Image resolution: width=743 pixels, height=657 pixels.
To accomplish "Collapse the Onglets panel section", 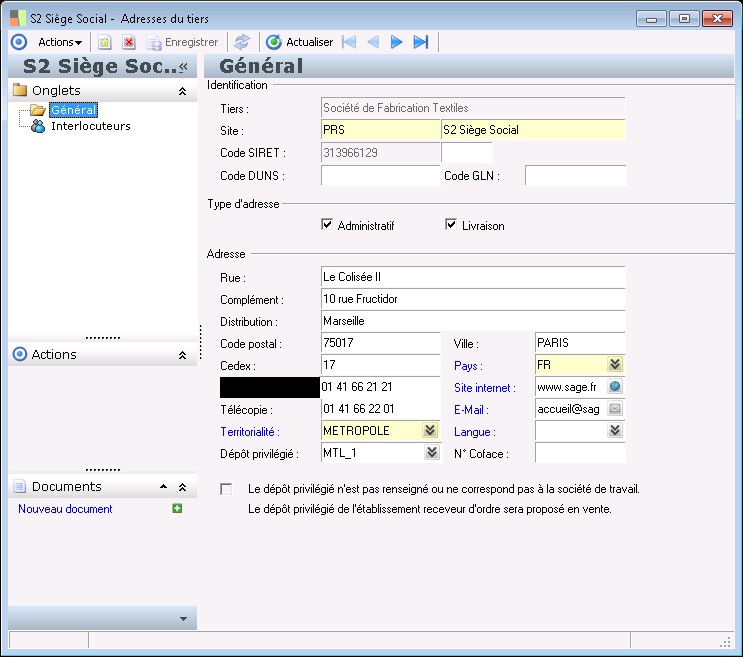I will point(182,91).
